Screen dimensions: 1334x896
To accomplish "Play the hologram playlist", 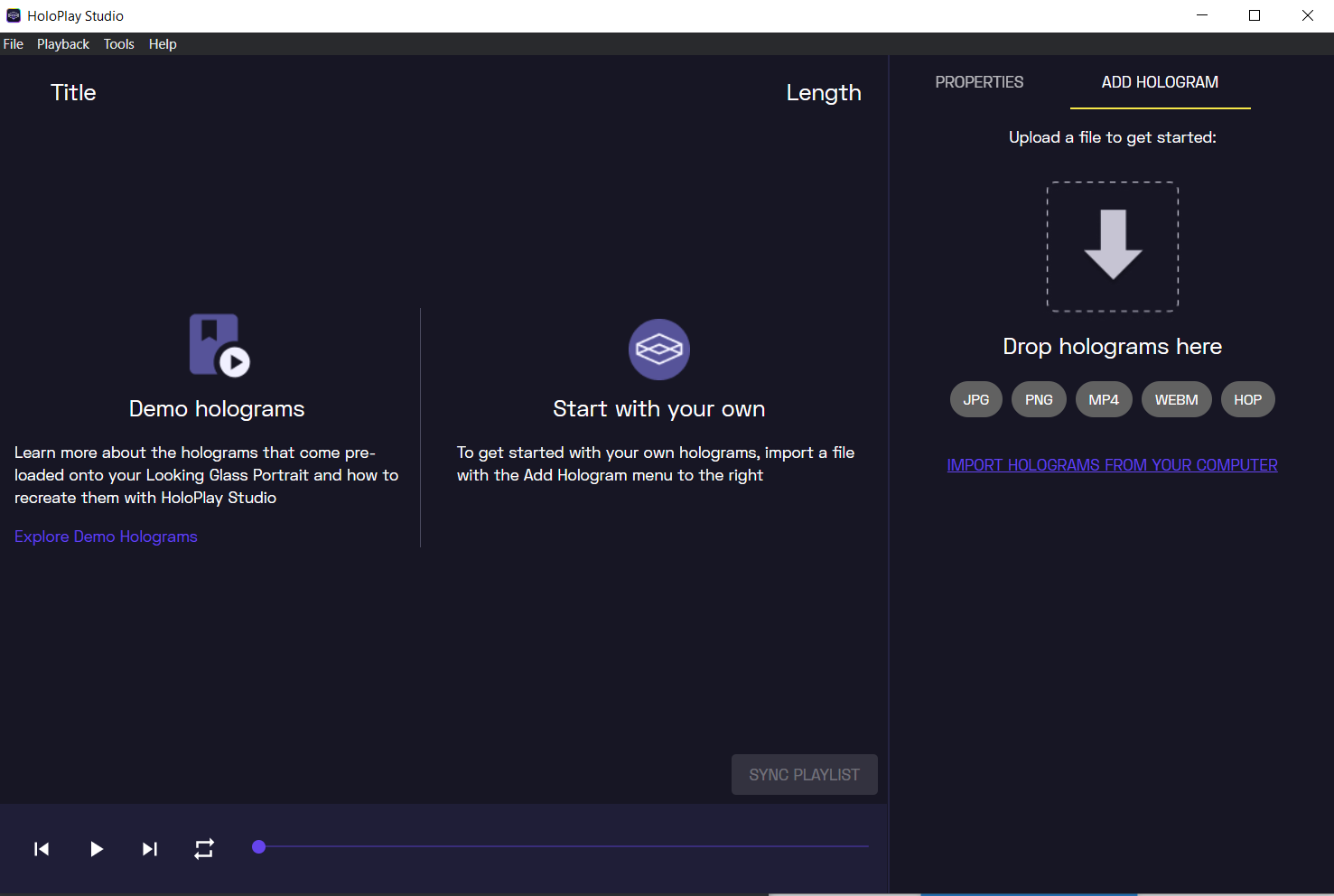I will click(x=97, y=849).
